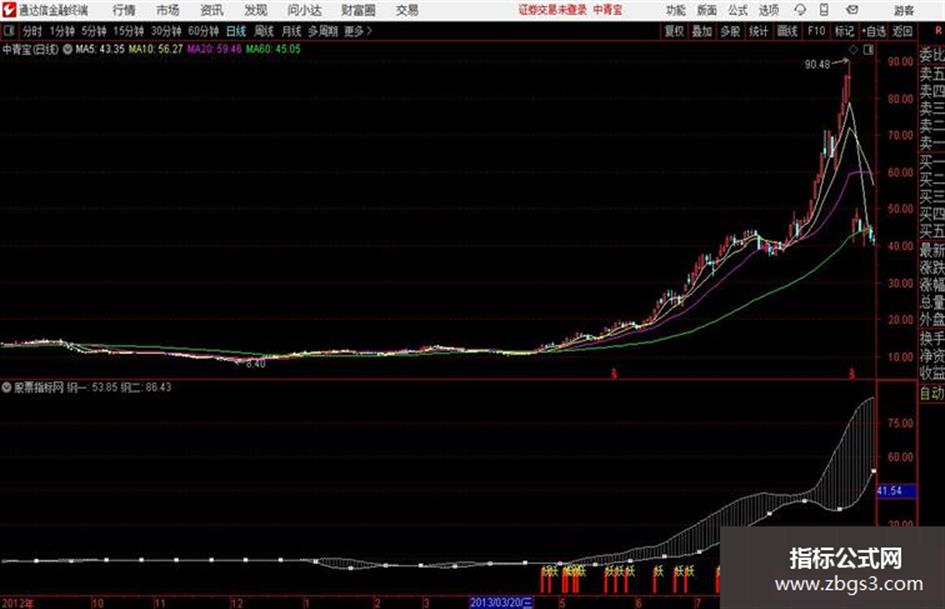Switch to 30分钟 period tab
The height and width of the screenshot is (609, 945).
(166, 31)
